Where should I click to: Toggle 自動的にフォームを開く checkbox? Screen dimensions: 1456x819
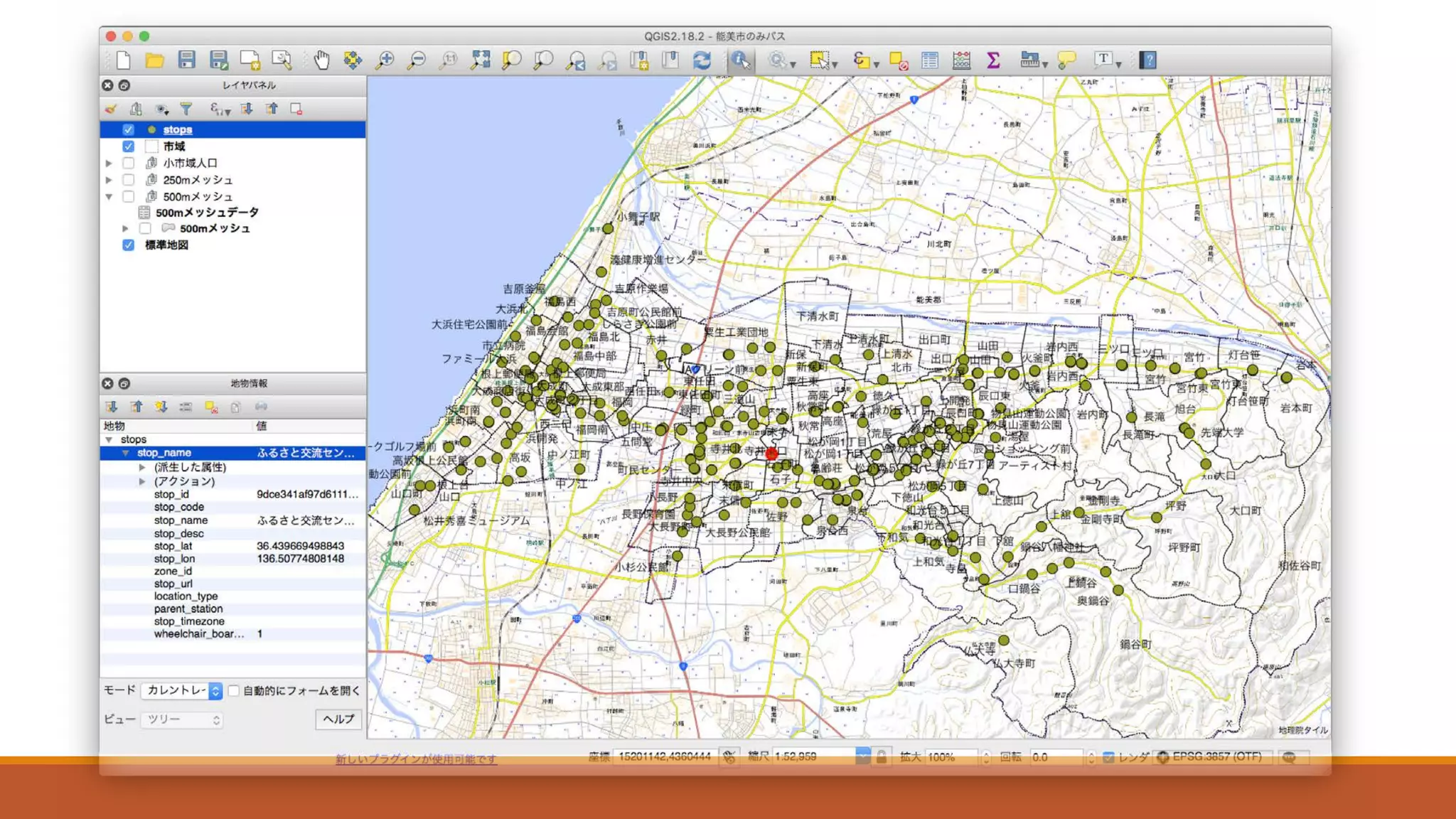(x=234, y=690)
